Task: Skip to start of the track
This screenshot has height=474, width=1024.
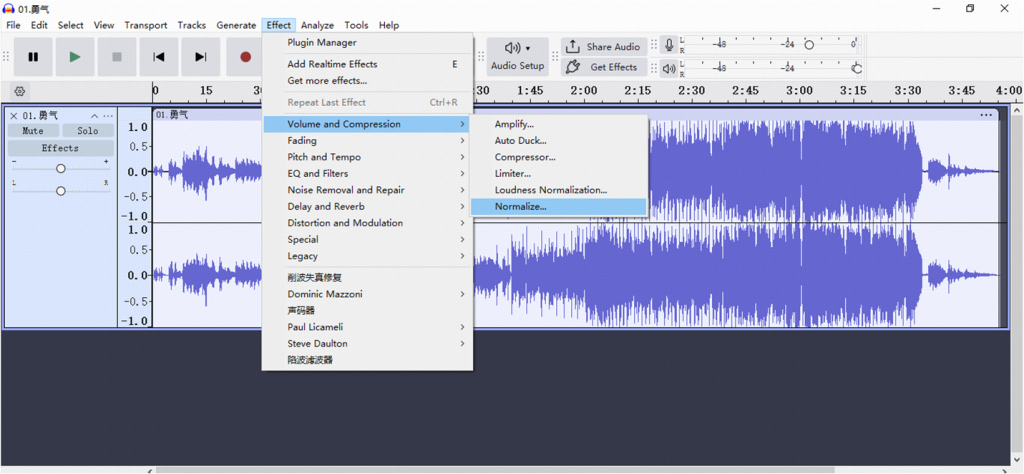Action: [x=159, y=57]
